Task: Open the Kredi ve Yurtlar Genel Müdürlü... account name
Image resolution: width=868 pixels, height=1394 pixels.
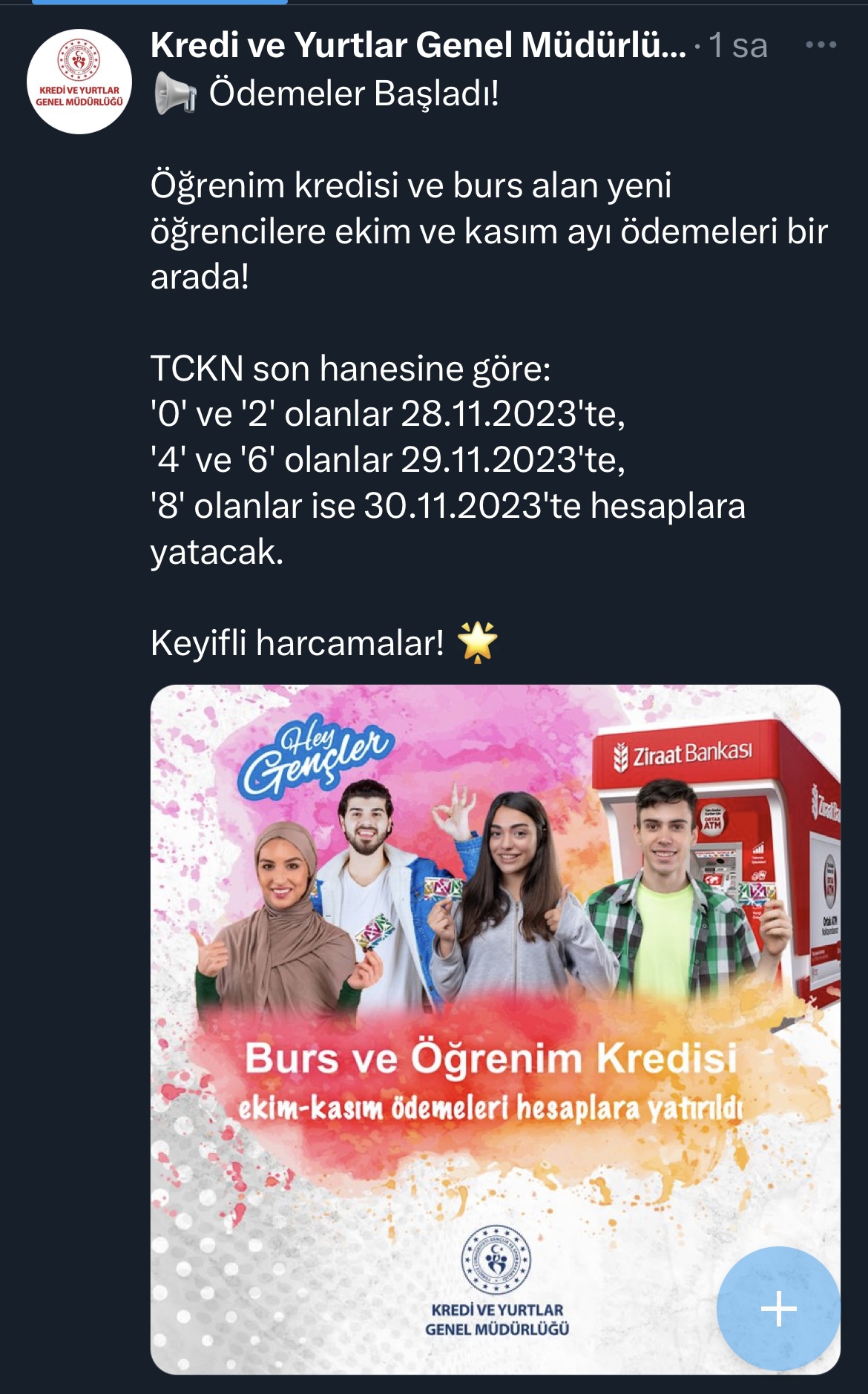Action: click(418, 45)
